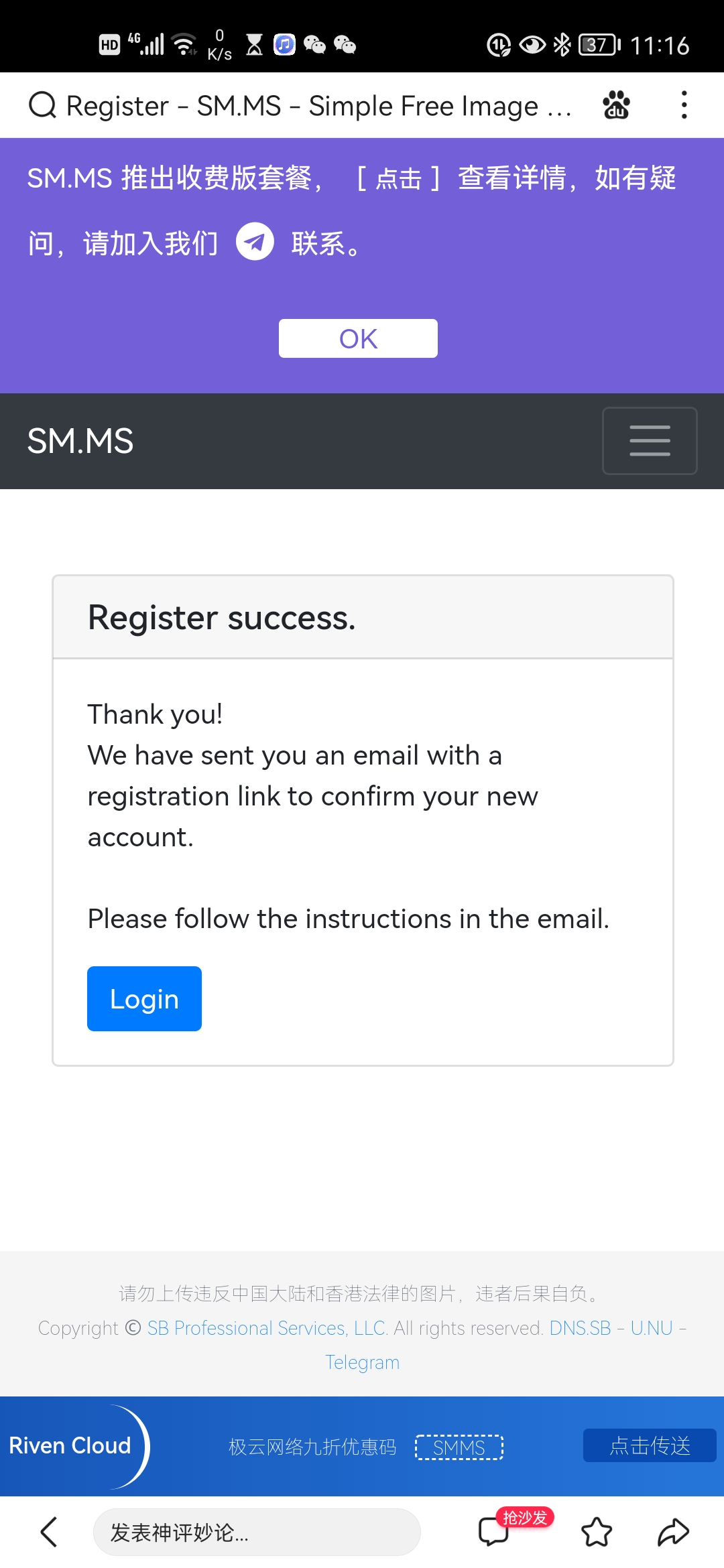
Task: Click the 点击 link in banner
Action: click(x=398, y=178)
